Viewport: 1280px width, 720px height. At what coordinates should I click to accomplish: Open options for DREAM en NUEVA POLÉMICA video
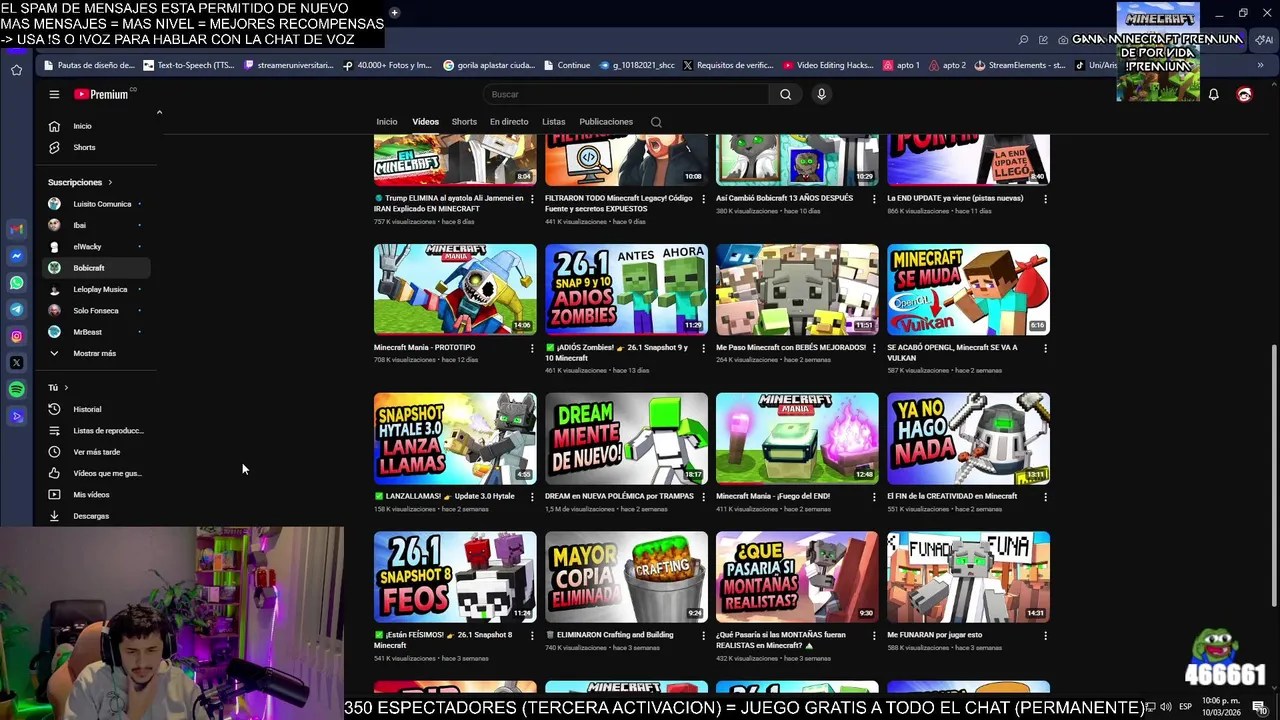click(x=703, y=497)
